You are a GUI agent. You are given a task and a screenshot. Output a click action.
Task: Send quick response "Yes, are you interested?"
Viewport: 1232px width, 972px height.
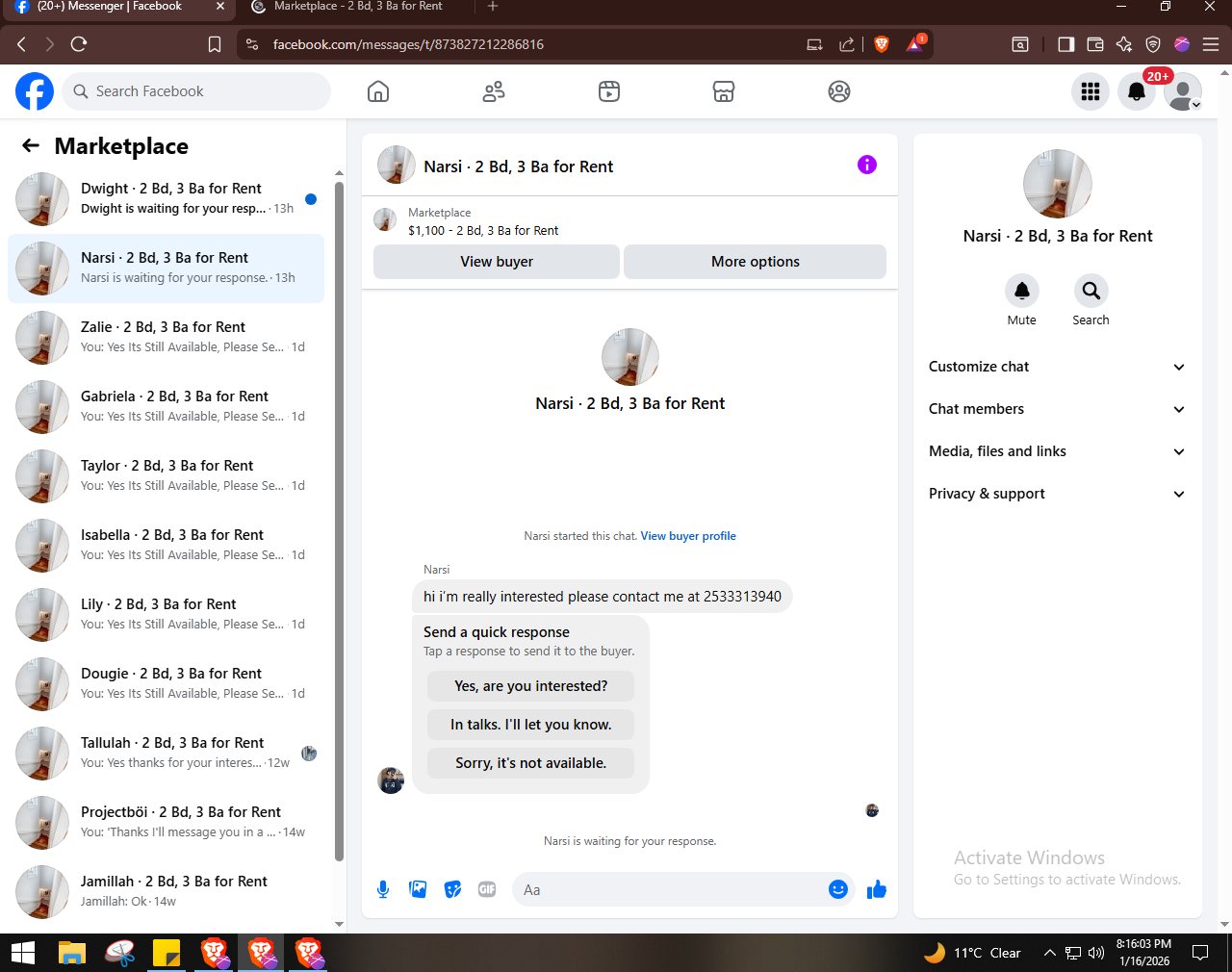coord(530,686)
